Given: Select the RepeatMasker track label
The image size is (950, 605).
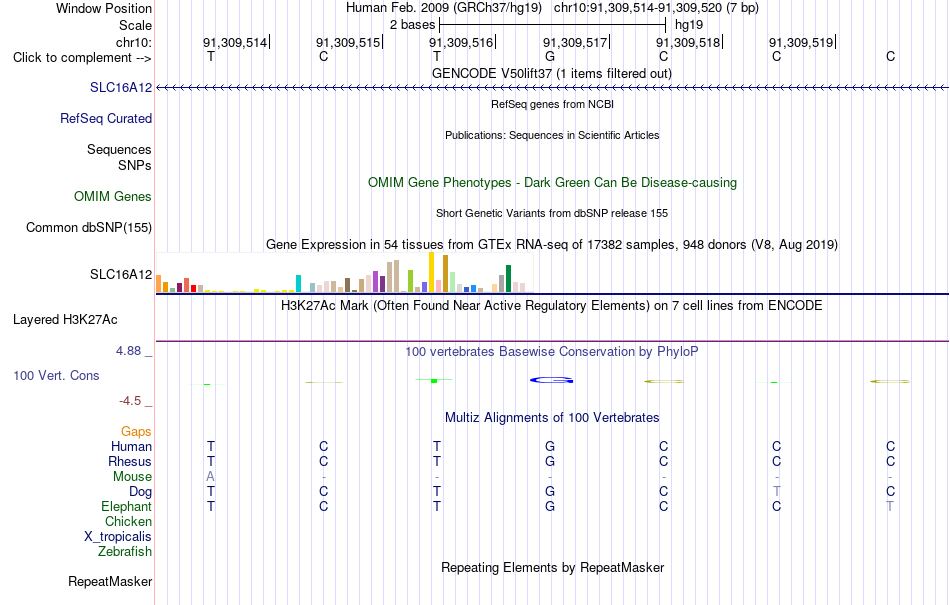Looking at the screenshot, I should coord(110,581).
